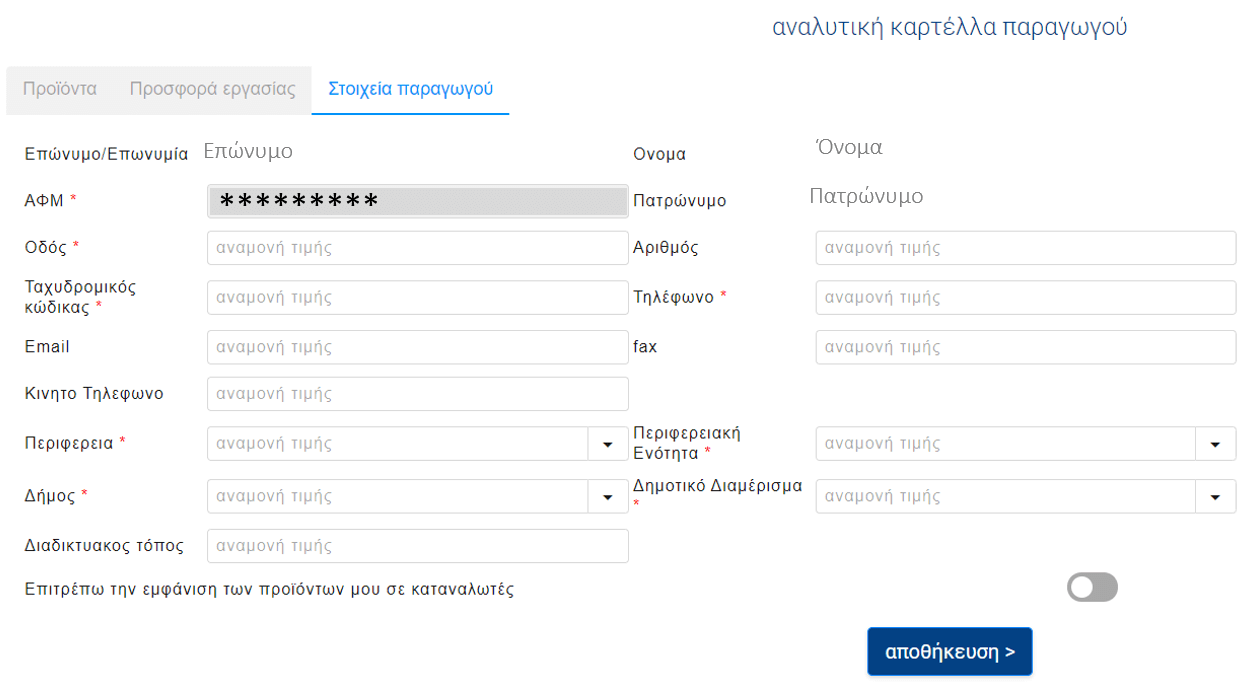
Task: Select the Διαδικτυακος τόπος input field
Action: [x=417, y=546]
